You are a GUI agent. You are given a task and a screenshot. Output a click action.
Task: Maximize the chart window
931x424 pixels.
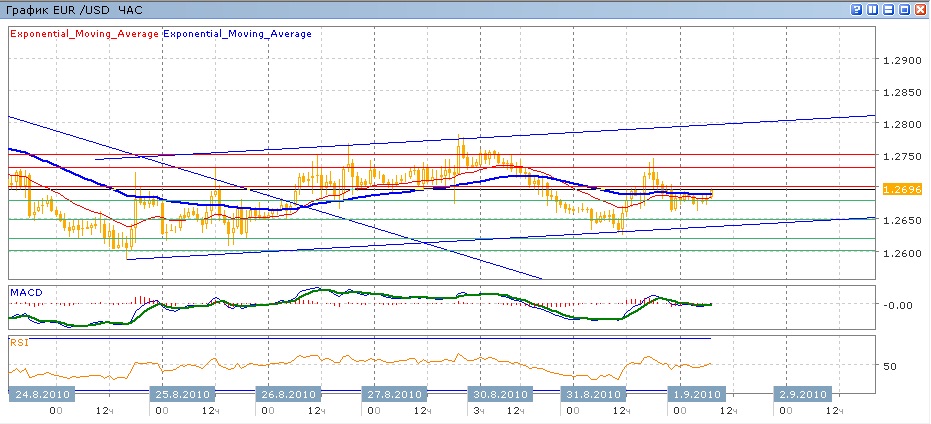pyautogui.click(x=904, y=9)
